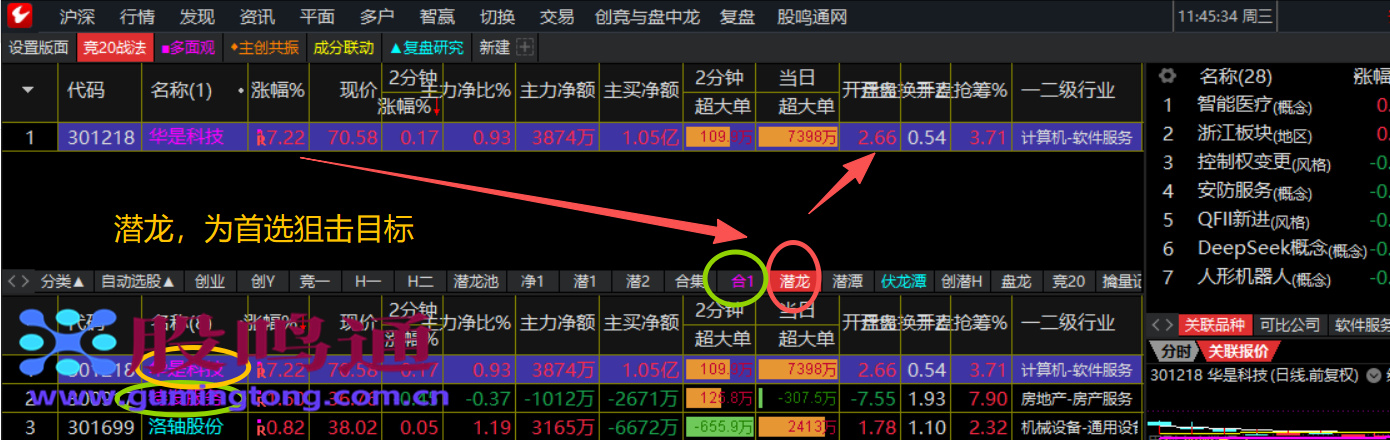Select the 净1 tab
The image size is (1390, 440).
[531, 281]
